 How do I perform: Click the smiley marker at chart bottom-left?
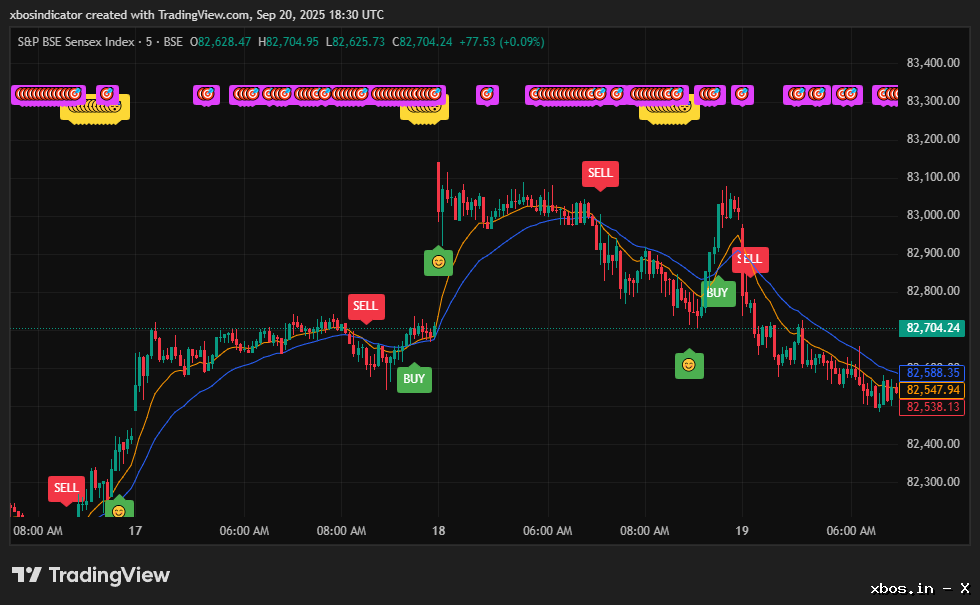click(119, 510)
